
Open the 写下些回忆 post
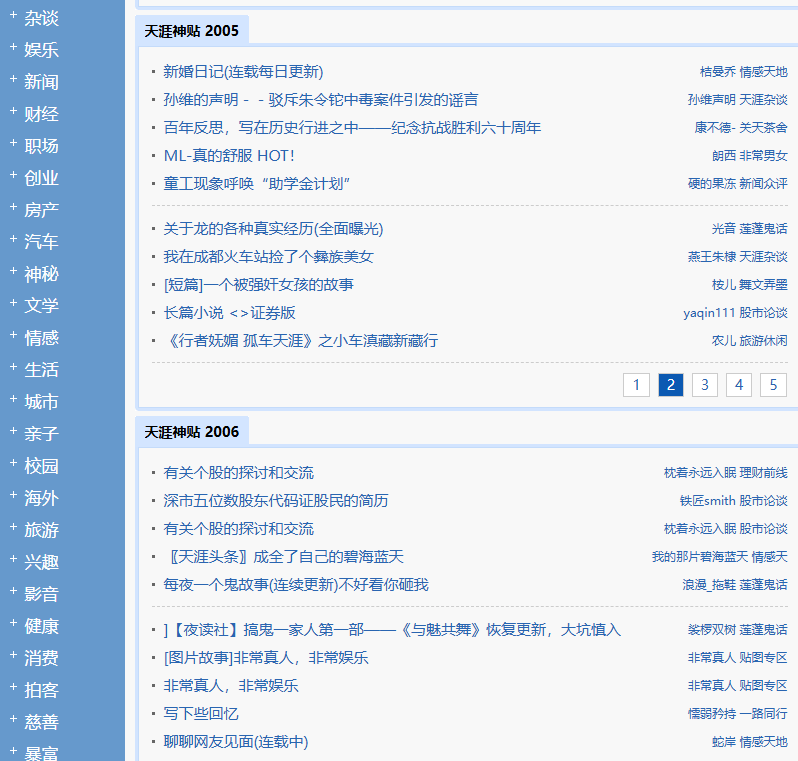(201, 714)
